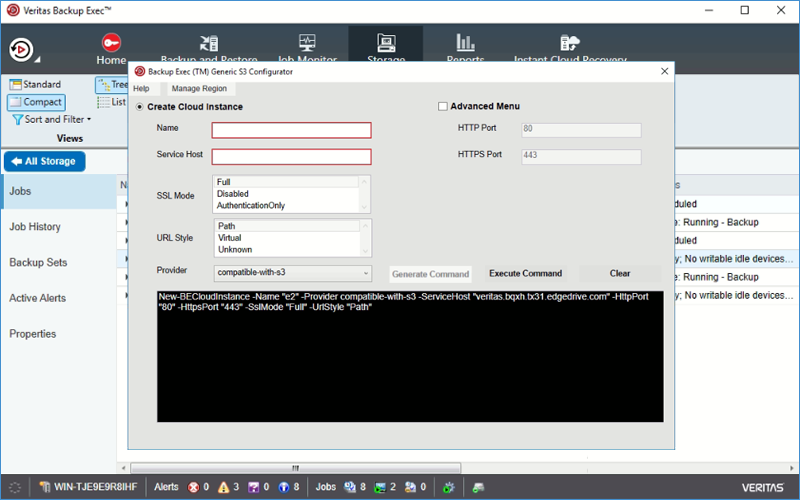Click the Name input field

[291, 130]
